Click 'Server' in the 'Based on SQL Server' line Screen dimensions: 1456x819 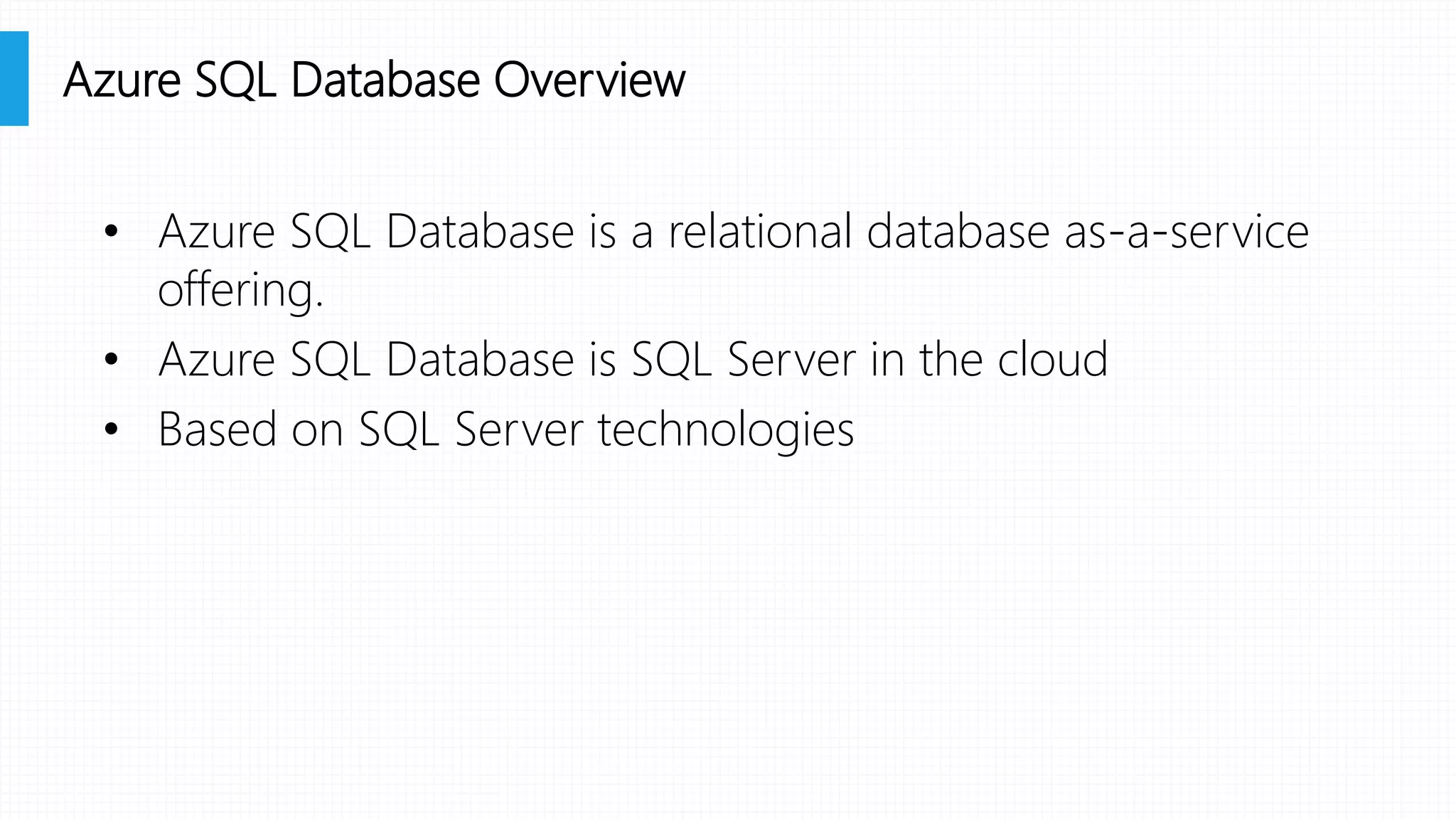point(519,429)
